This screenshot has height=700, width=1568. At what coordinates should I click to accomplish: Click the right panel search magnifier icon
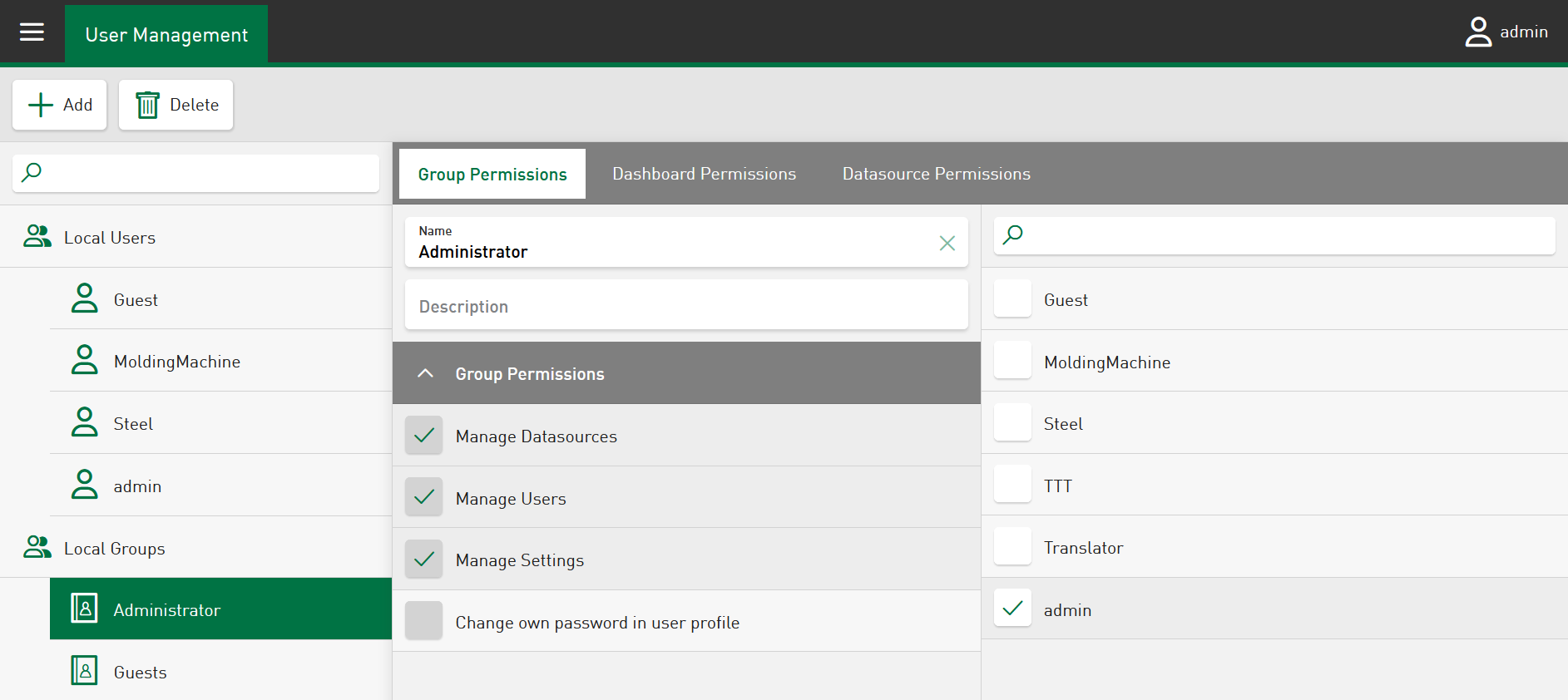[1012, 235]
